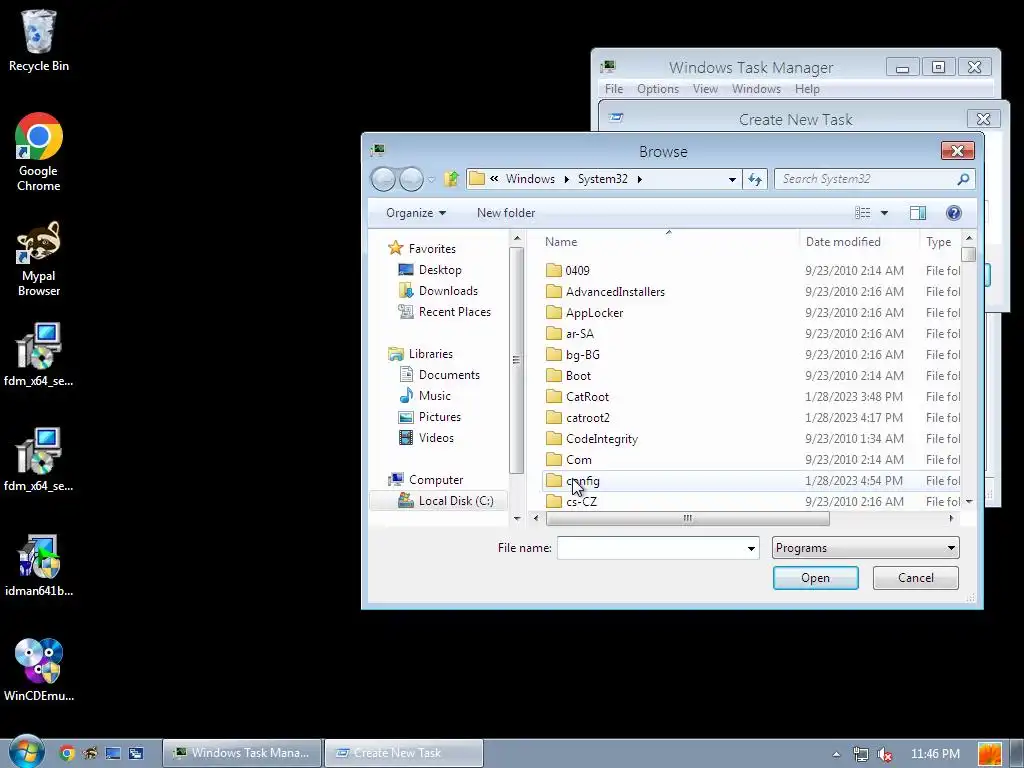Refresh the System32 folder listing
1024x768 pixels.
[755, 179]
